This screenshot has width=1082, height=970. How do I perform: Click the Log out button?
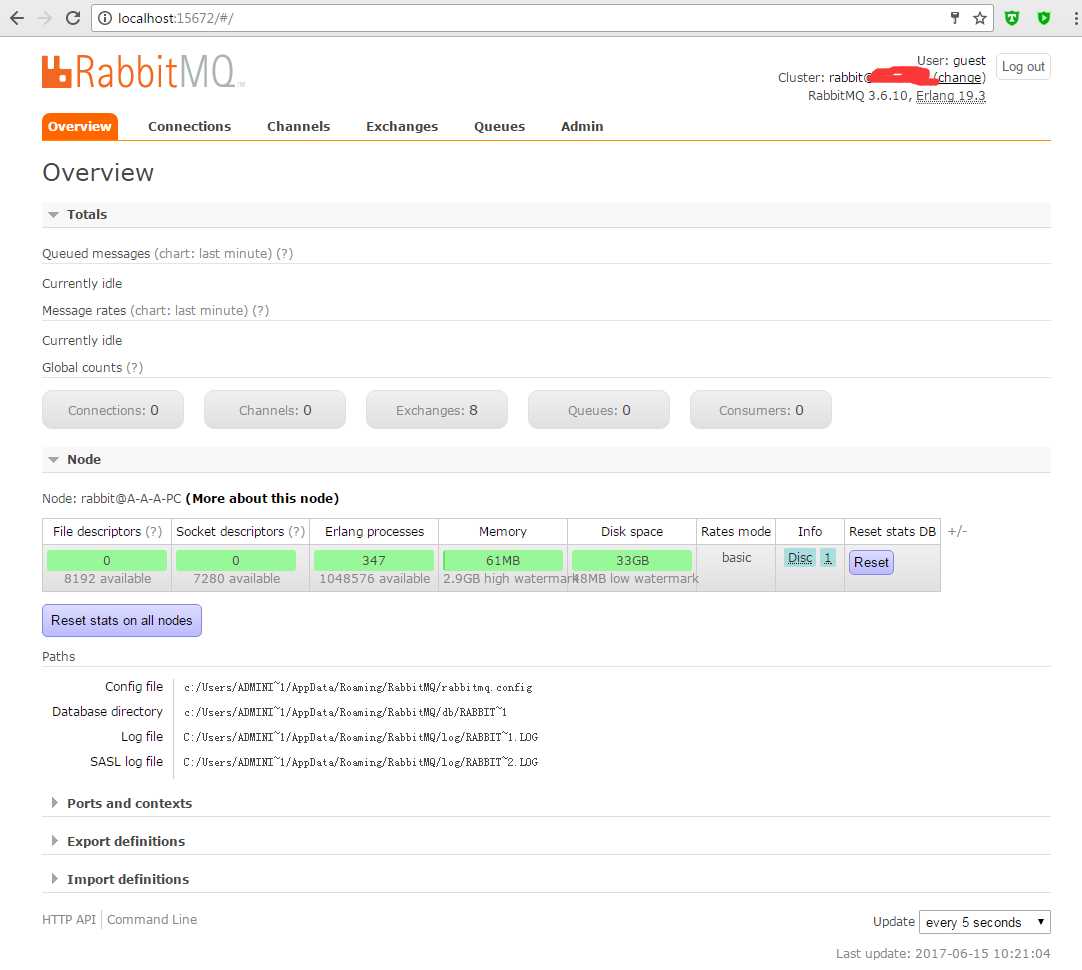(1023, 66)
